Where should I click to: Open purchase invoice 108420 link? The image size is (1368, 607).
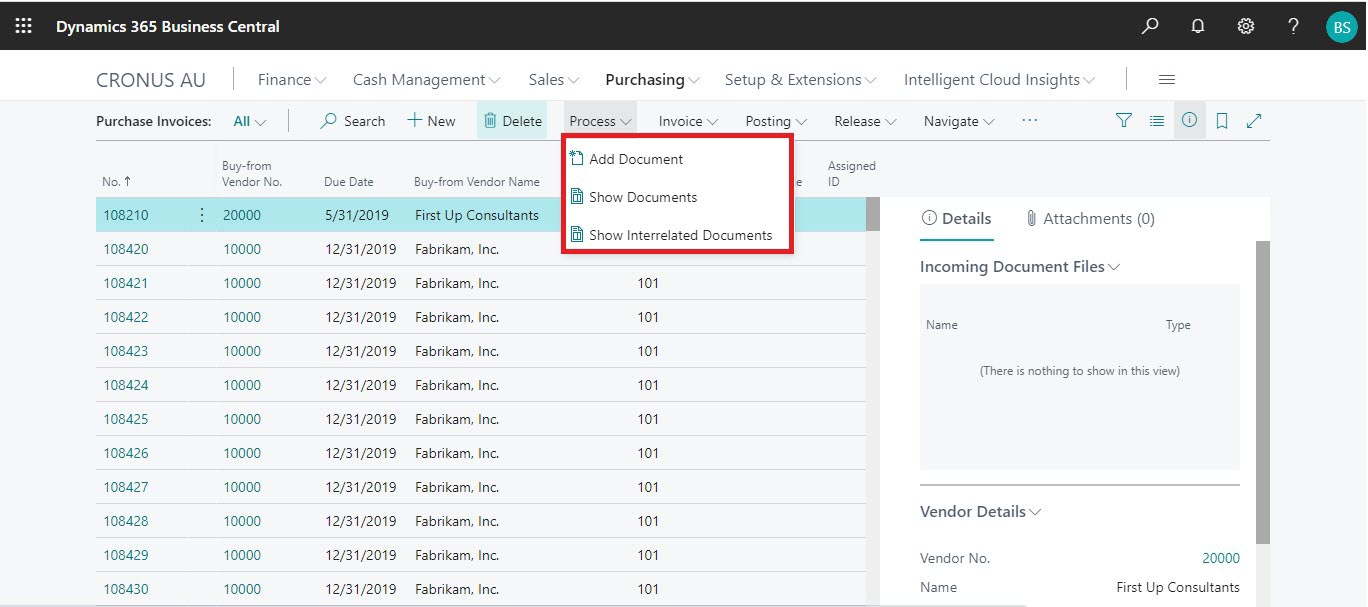point(126,249)
